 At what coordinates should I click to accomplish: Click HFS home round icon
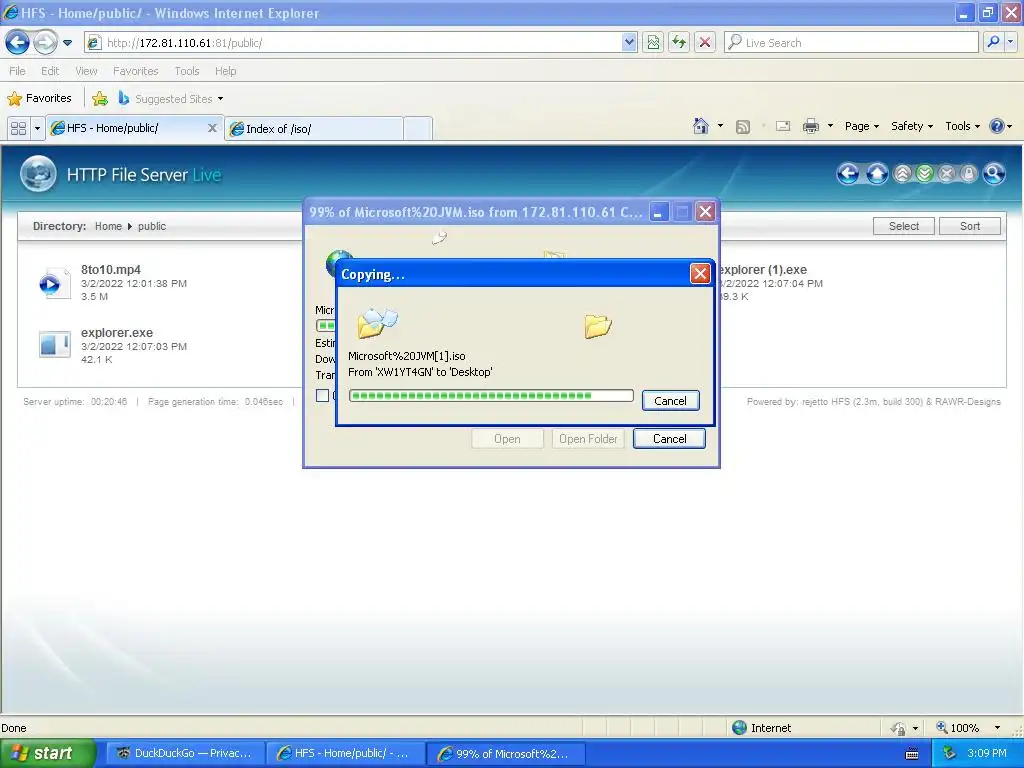[877, 174]
